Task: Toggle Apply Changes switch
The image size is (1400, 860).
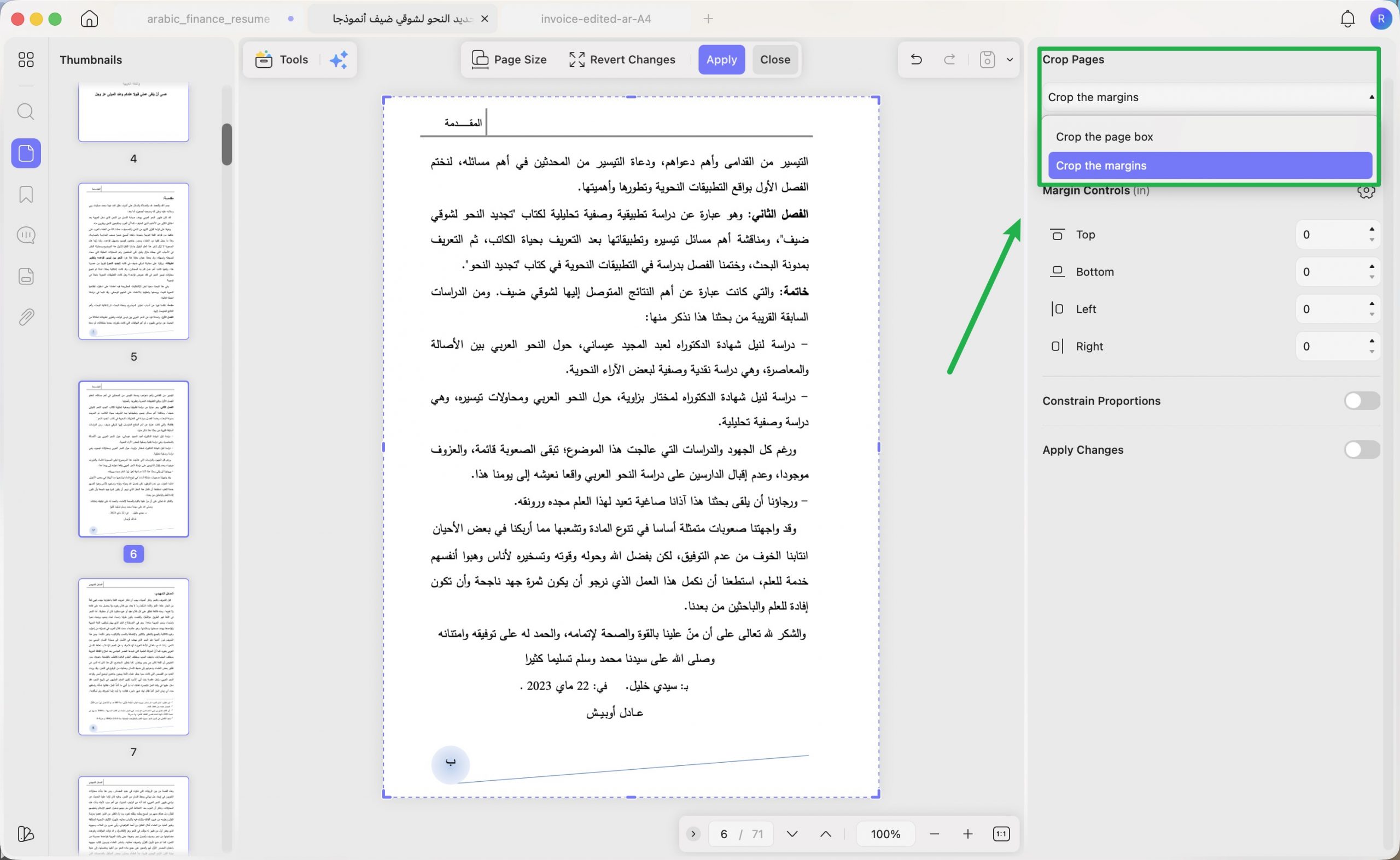Action: (1362, 450)
